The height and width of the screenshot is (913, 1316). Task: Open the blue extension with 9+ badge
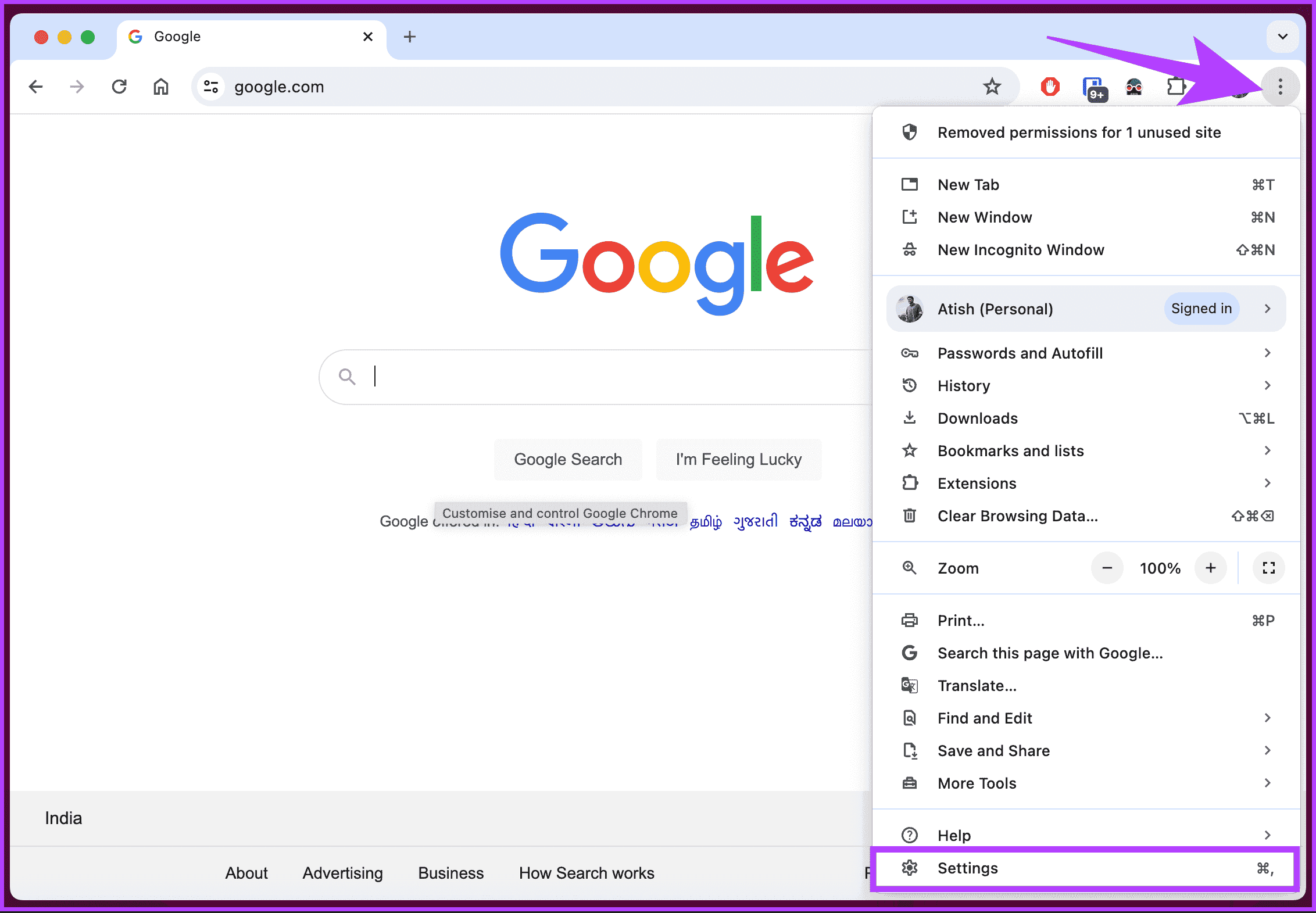(x=1095, y=88)
